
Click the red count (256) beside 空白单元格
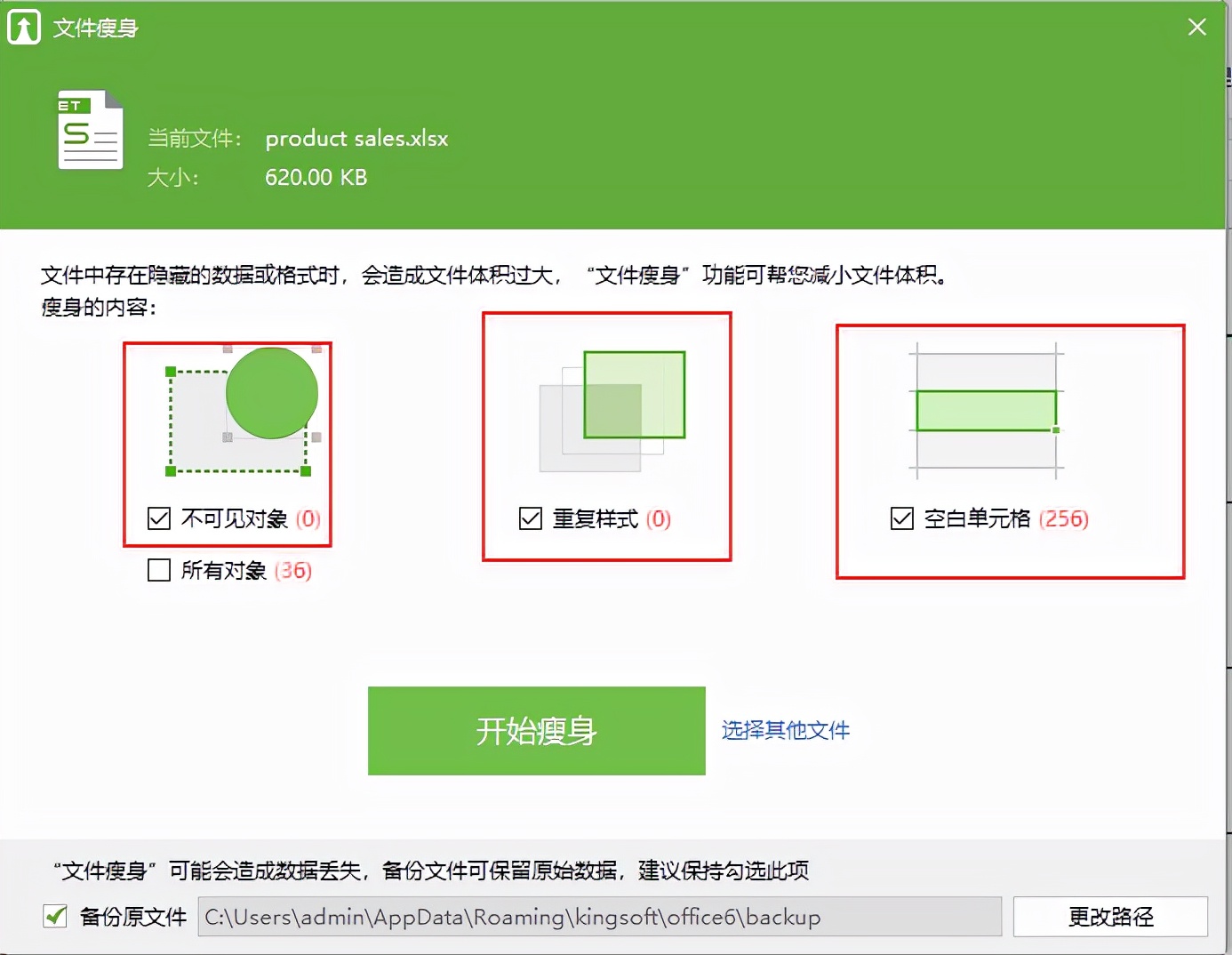(x=1061, y=518)
